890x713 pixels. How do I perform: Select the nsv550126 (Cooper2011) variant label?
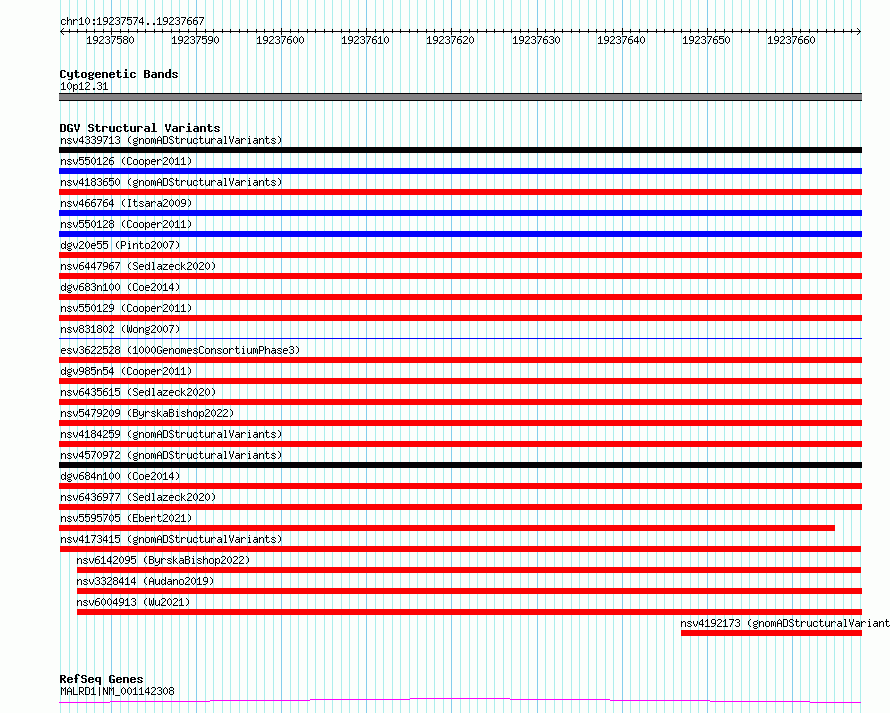[x=126, y=161]
